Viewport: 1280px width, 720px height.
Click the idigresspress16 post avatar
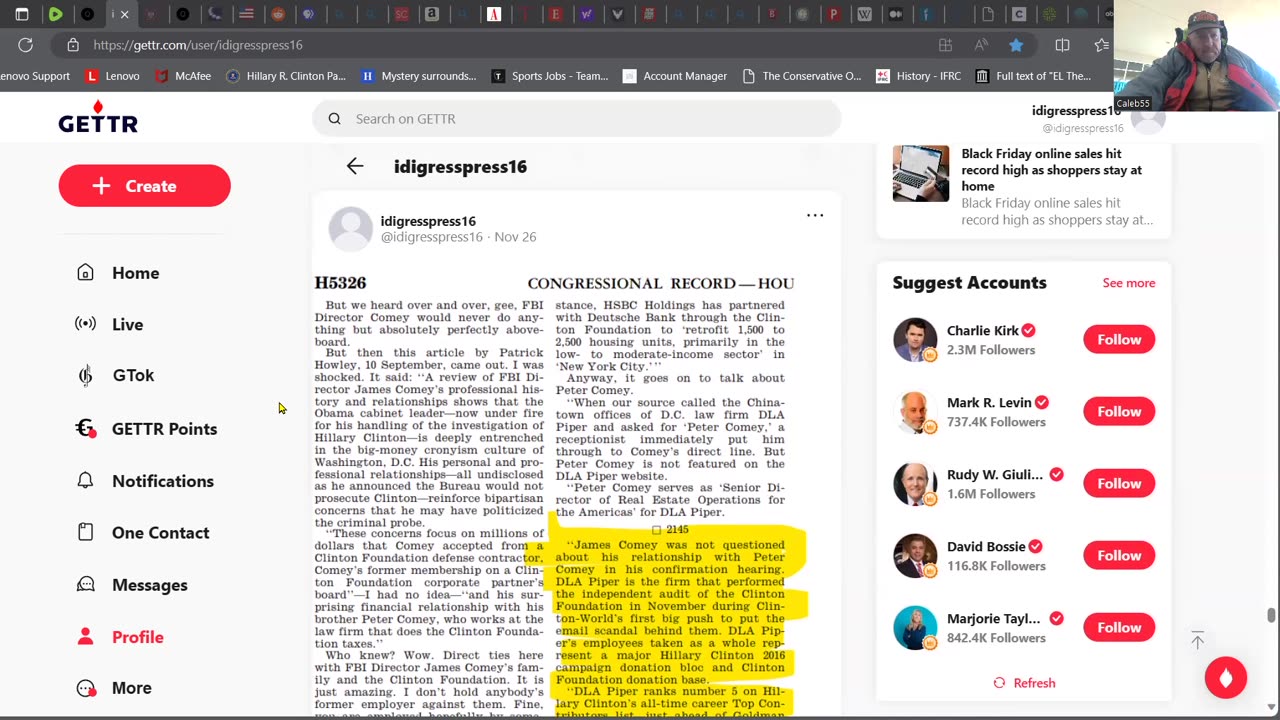(x=350, y=228)
